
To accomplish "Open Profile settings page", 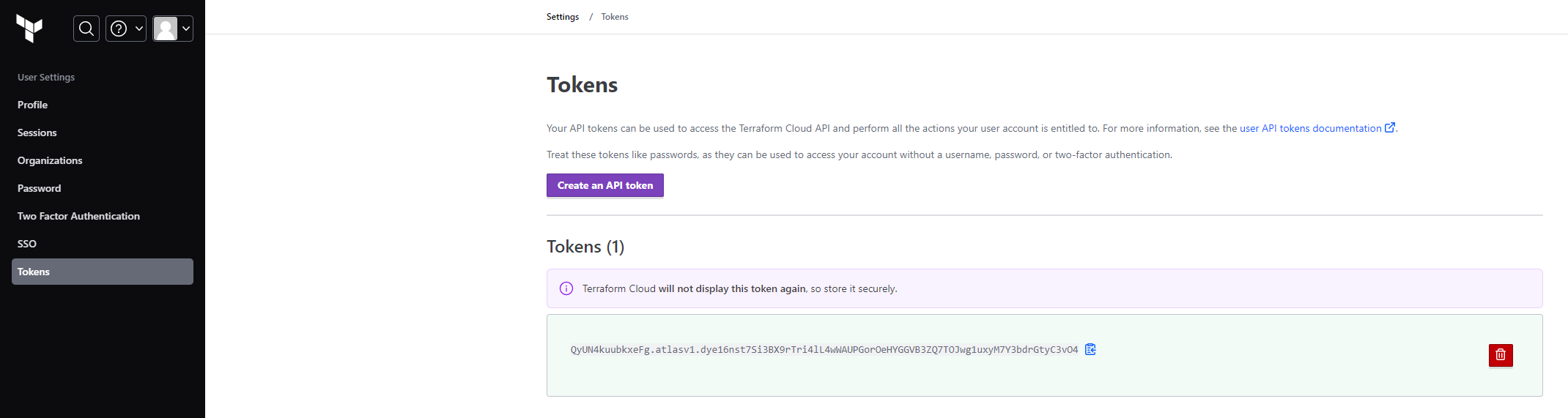I will [33, 105].
